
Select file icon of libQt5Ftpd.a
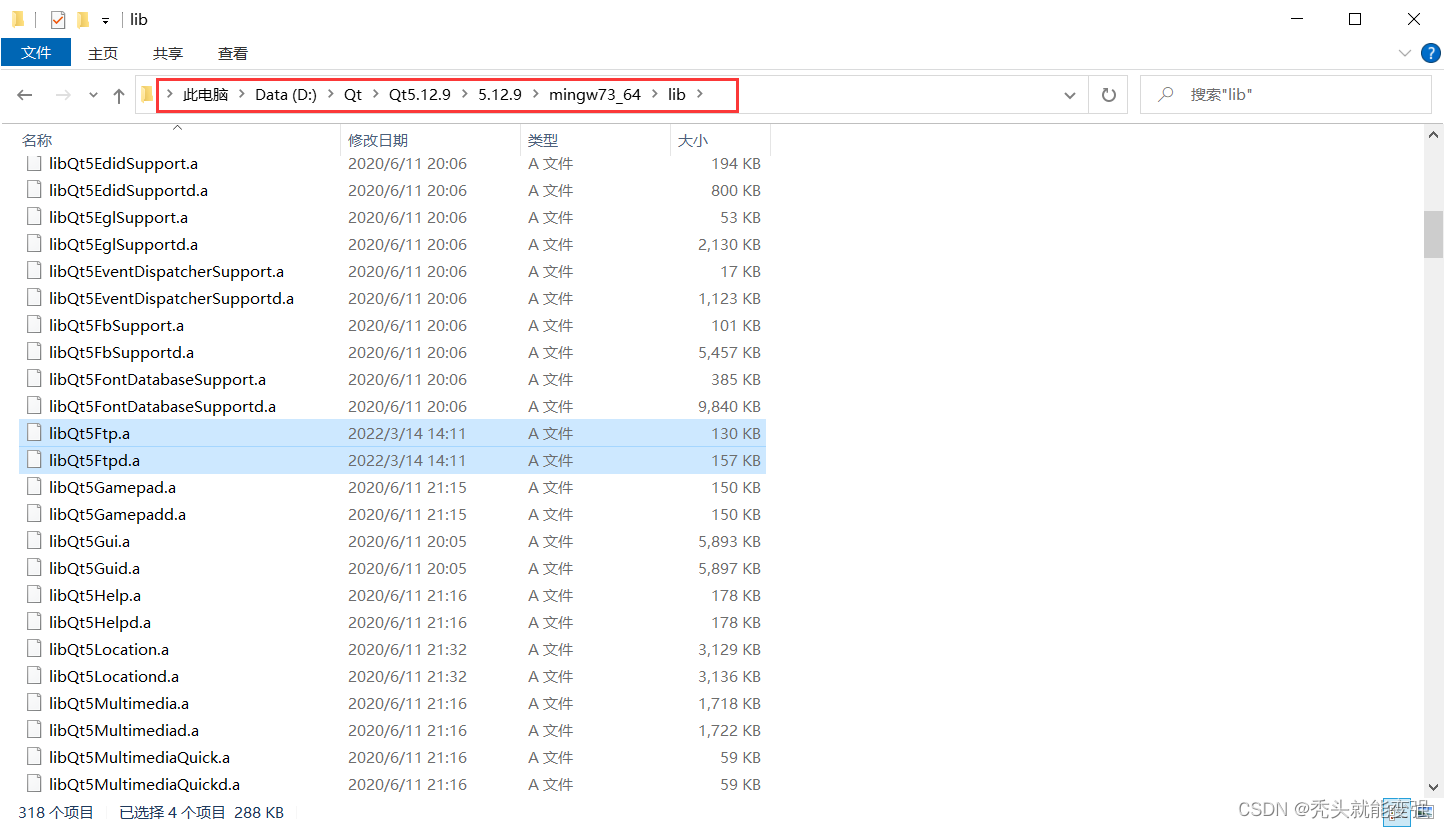coord(35,460)
